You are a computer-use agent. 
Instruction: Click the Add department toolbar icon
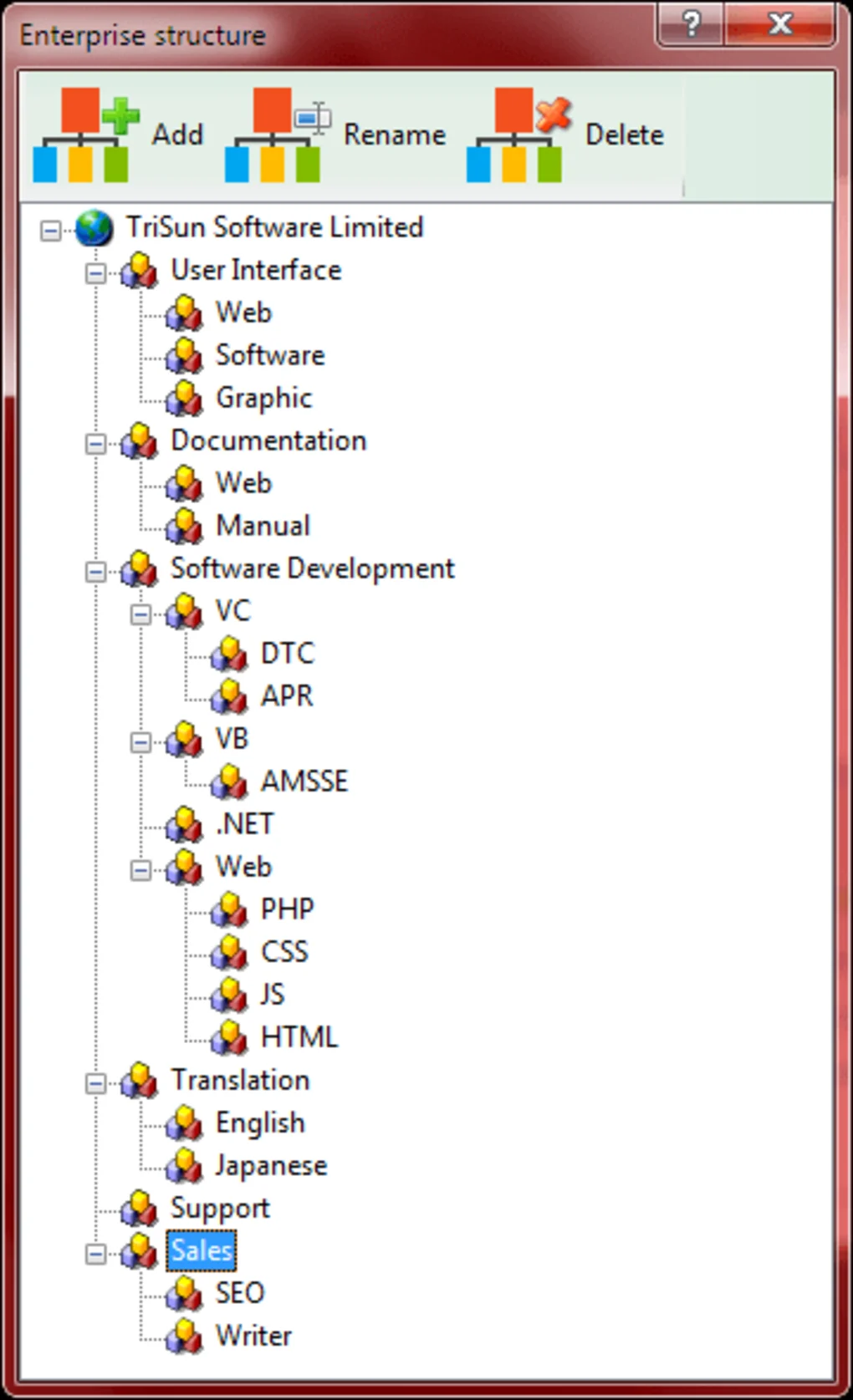85,135
